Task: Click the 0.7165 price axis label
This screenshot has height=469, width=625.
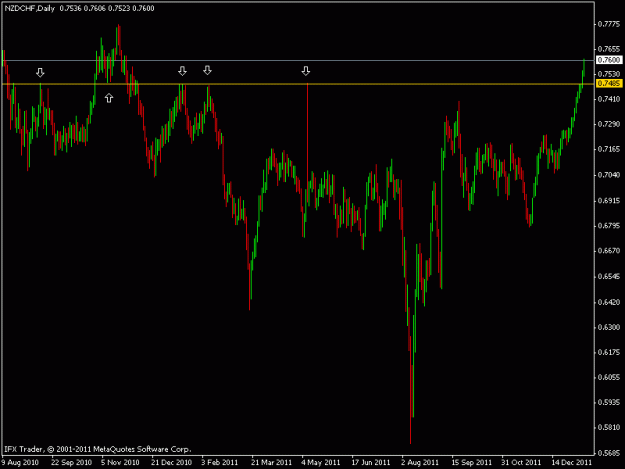Action: click(x=609, y=149)
